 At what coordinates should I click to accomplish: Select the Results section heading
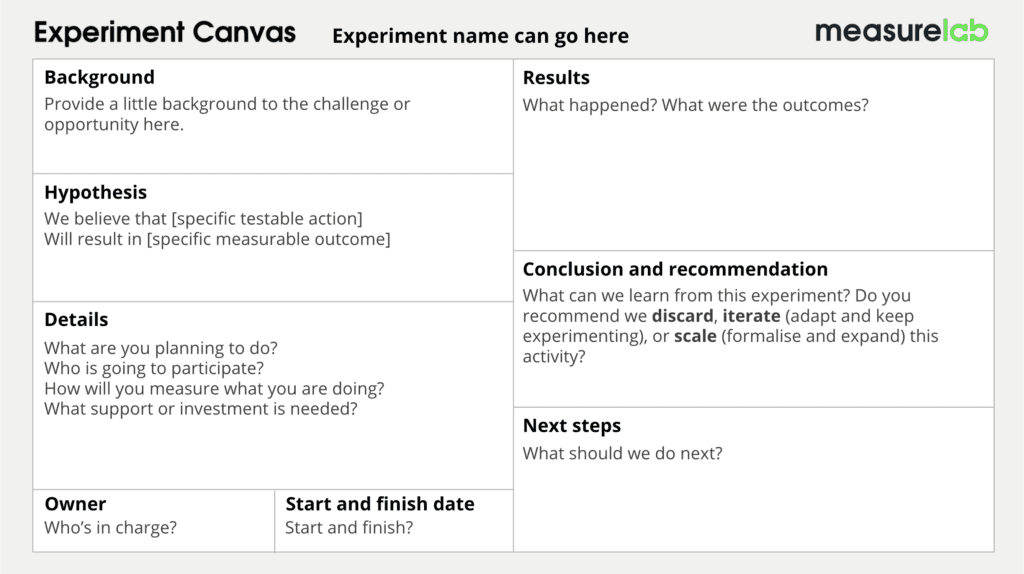point(556,78)
